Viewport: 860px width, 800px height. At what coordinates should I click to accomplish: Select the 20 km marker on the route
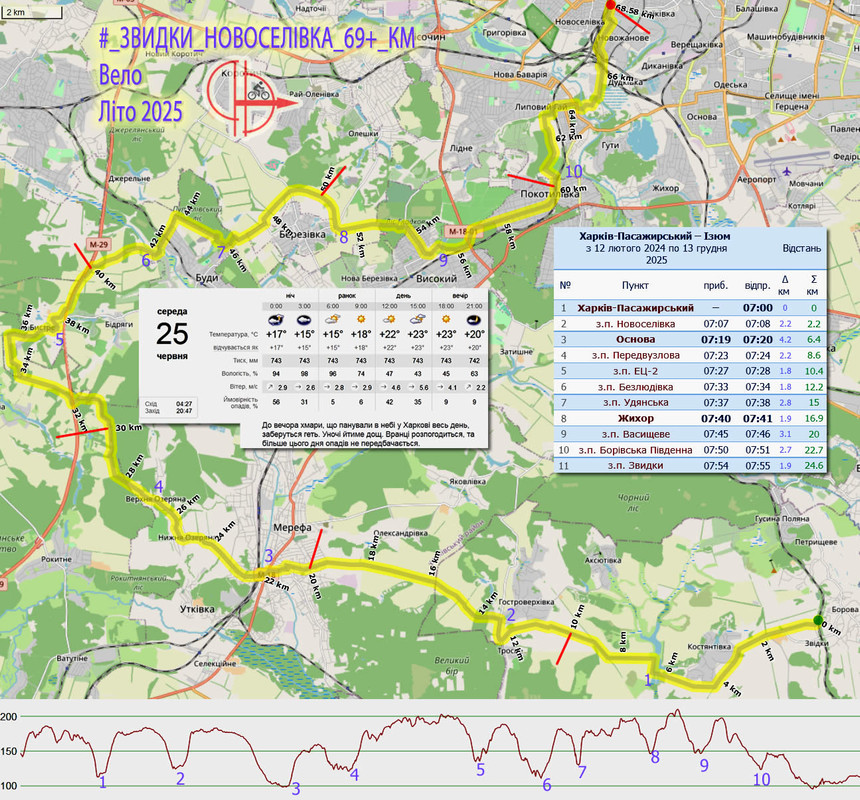pyautogui.click(x=315, y=587)
